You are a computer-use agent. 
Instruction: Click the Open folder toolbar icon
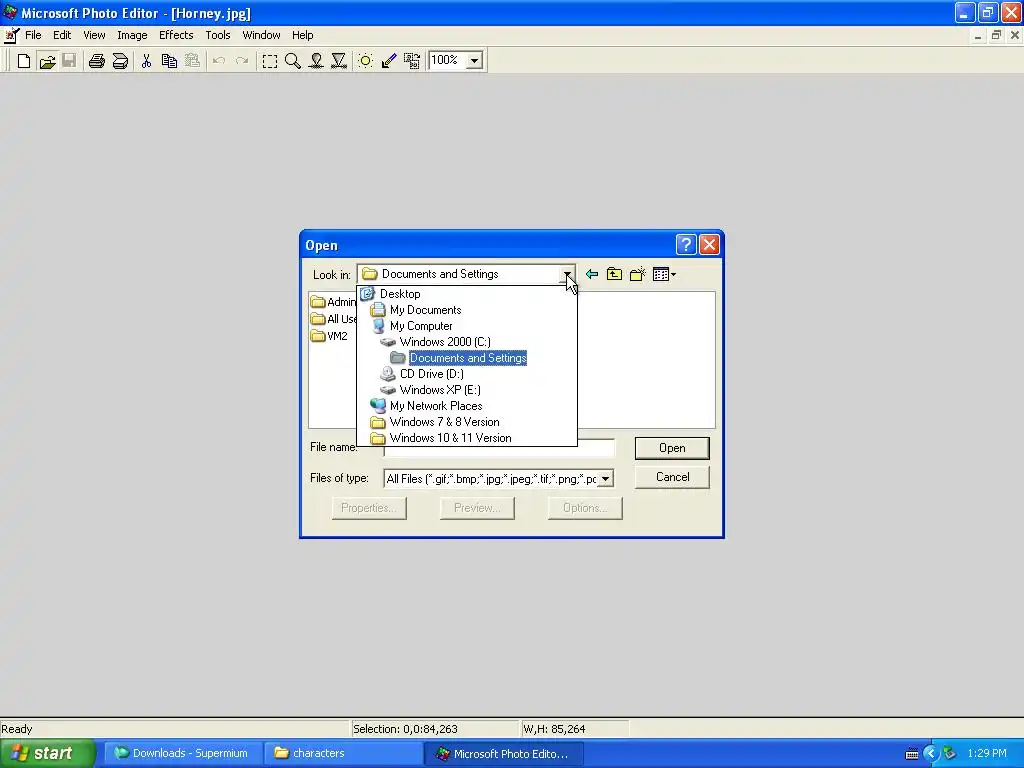coord(47,61)
